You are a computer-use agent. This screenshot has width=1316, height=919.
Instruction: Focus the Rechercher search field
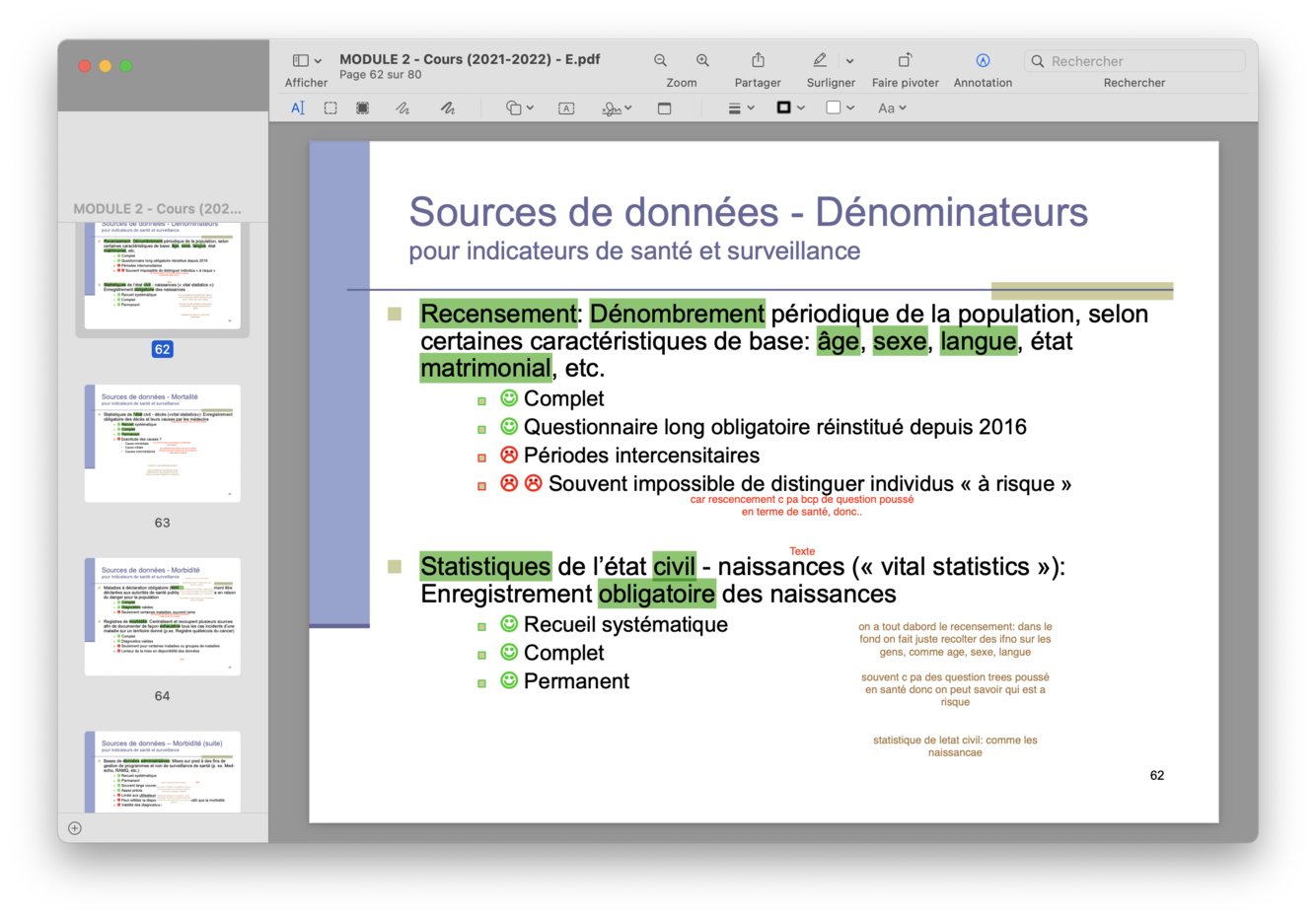(1134, 61)
